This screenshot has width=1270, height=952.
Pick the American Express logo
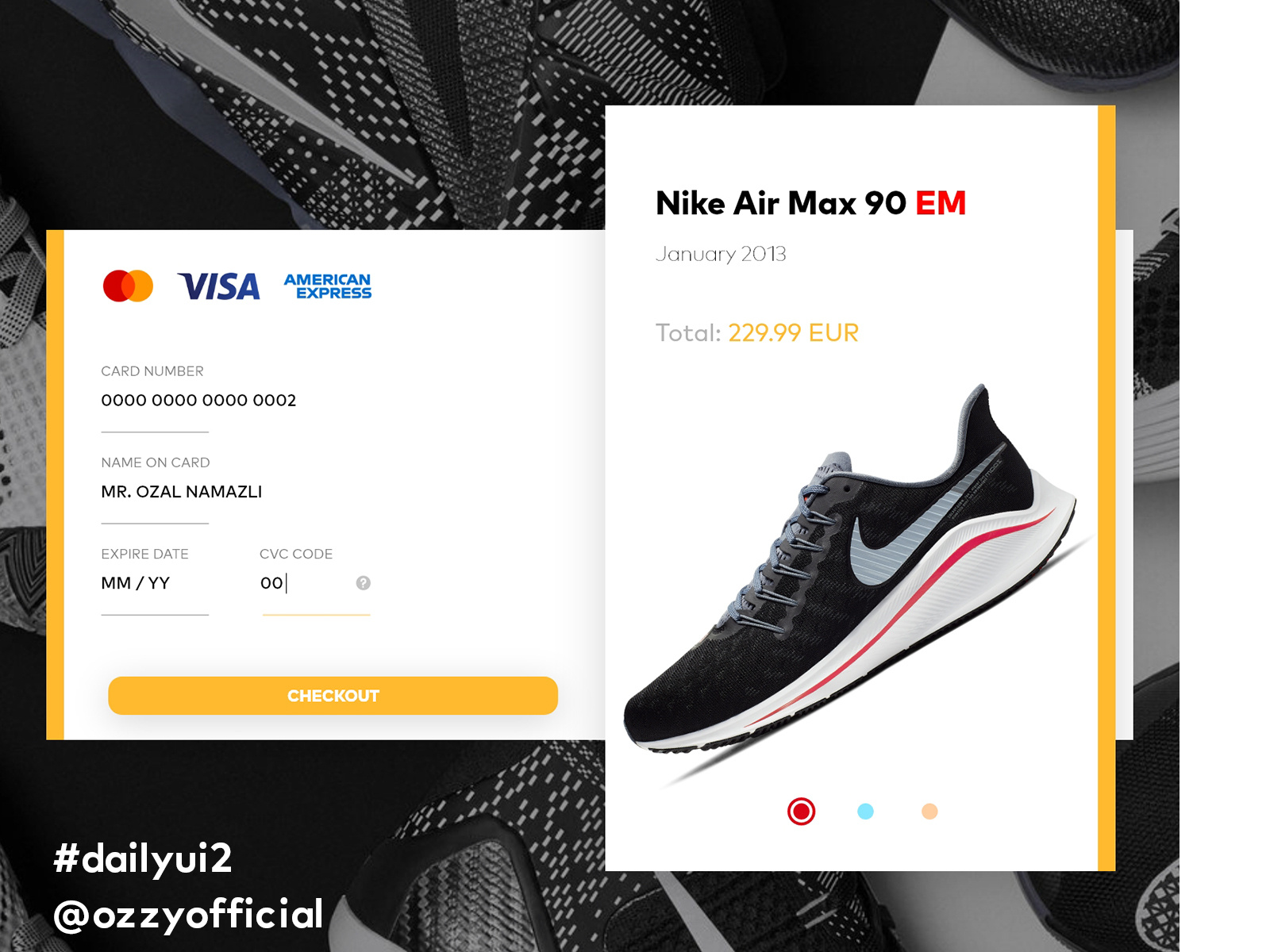[x=328, y=286]
